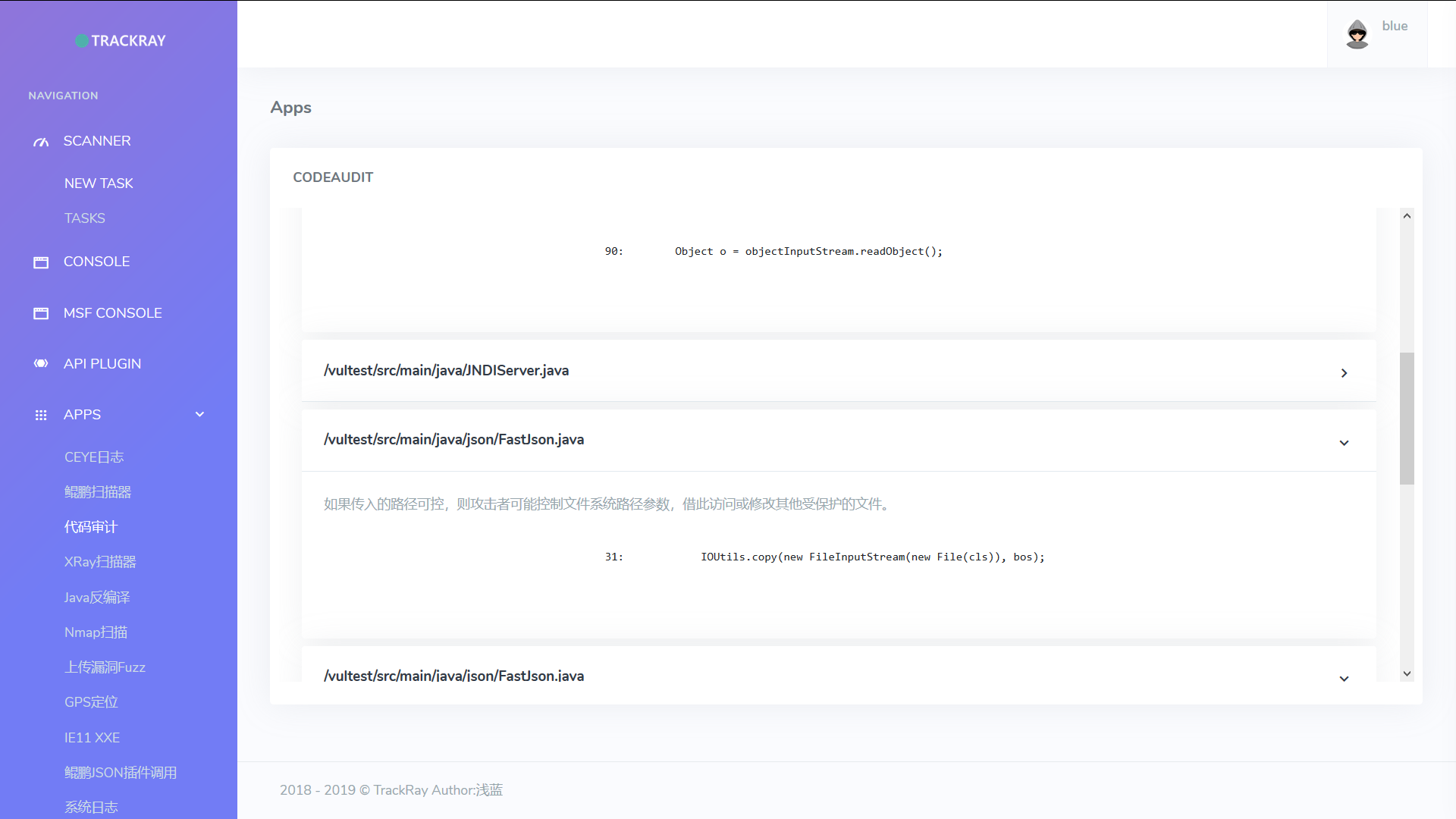Collapse the open FastJson.java panel
1456x819 pixels.
tap(1344, 443)
